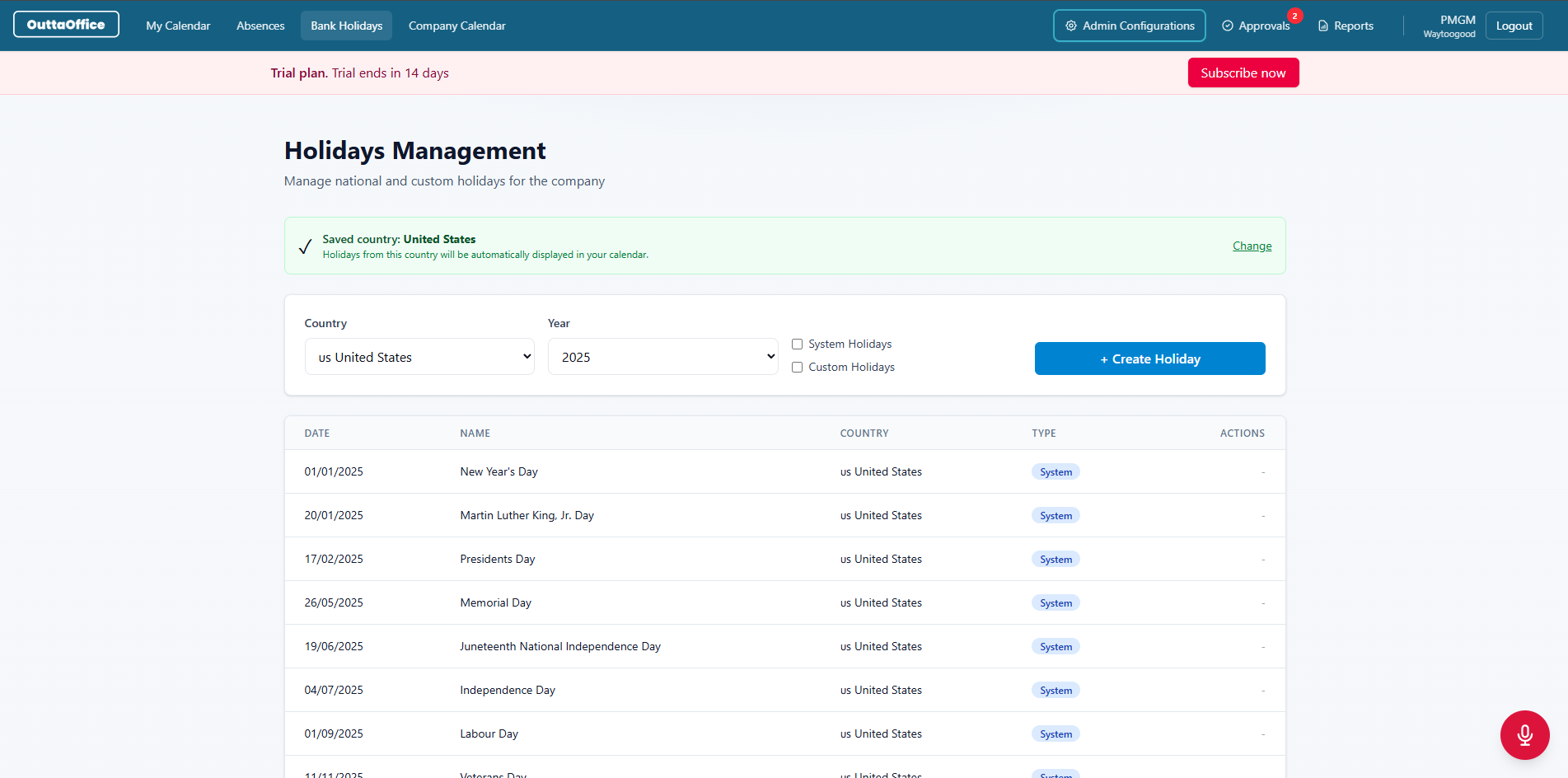Switch to Company Calendar
1568x778 pixels.
[457, 26]
